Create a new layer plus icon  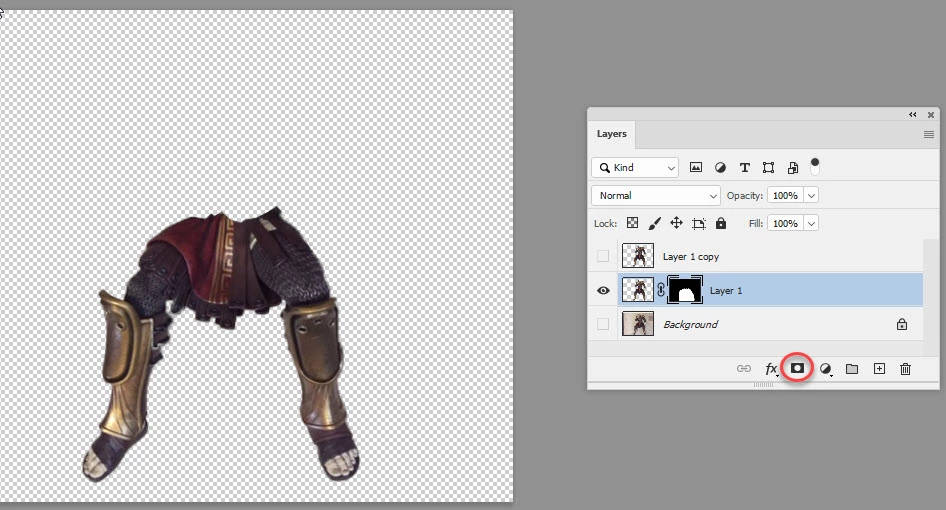(x=879, y=368)
